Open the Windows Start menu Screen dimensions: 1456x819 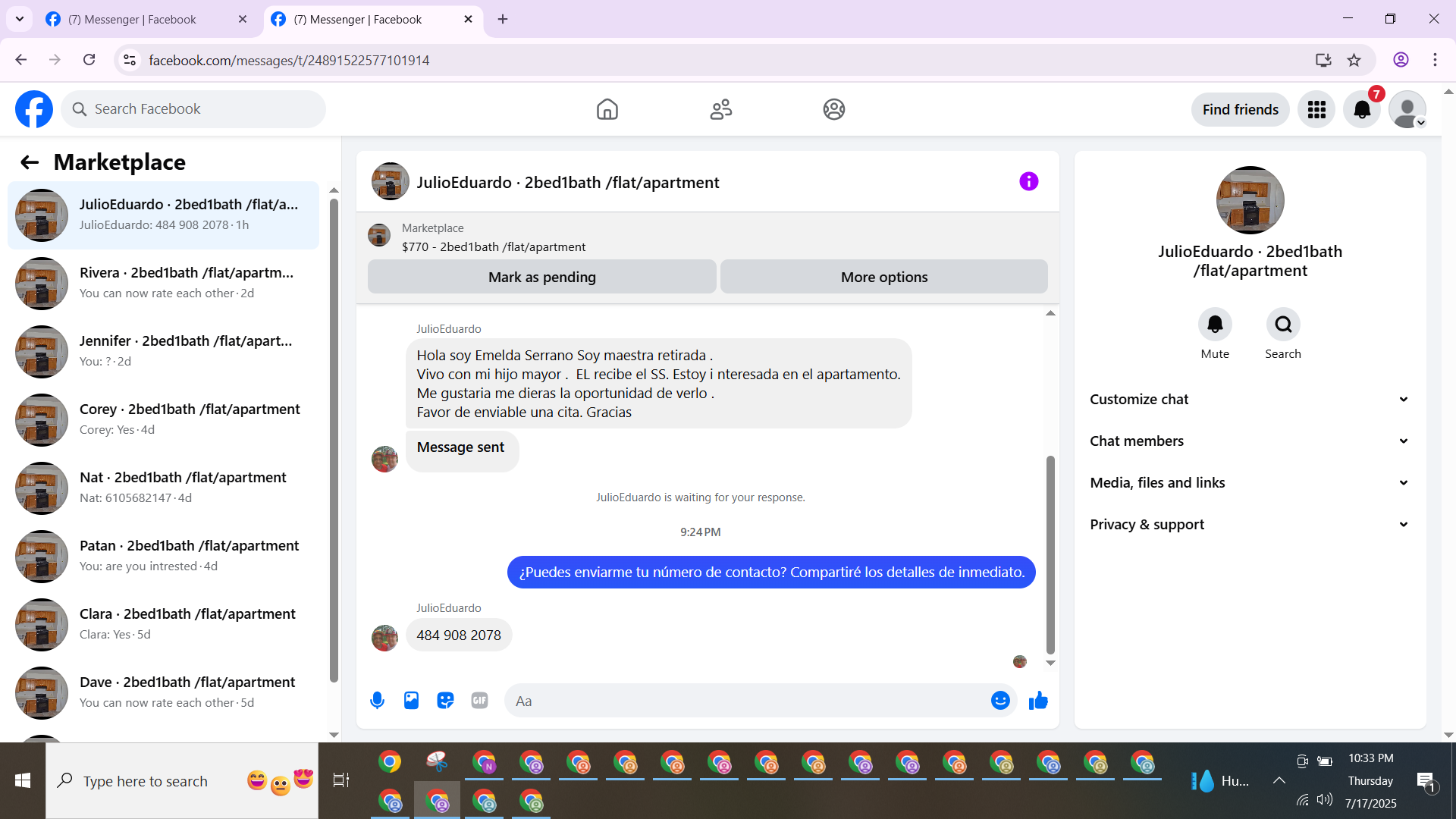23,780
